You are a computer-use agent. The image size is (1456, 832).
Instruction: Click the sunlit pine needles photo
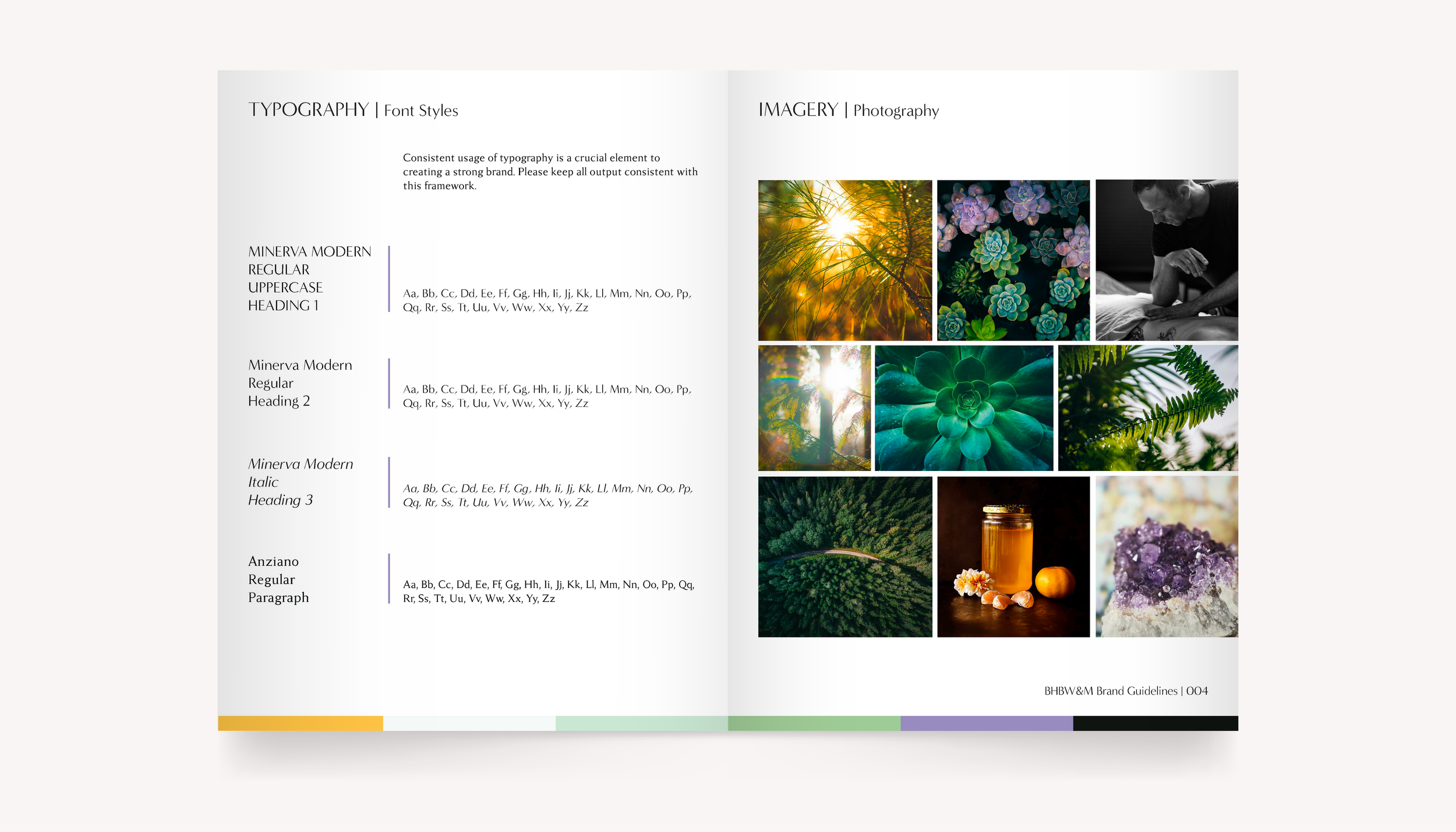click(844, 260)
